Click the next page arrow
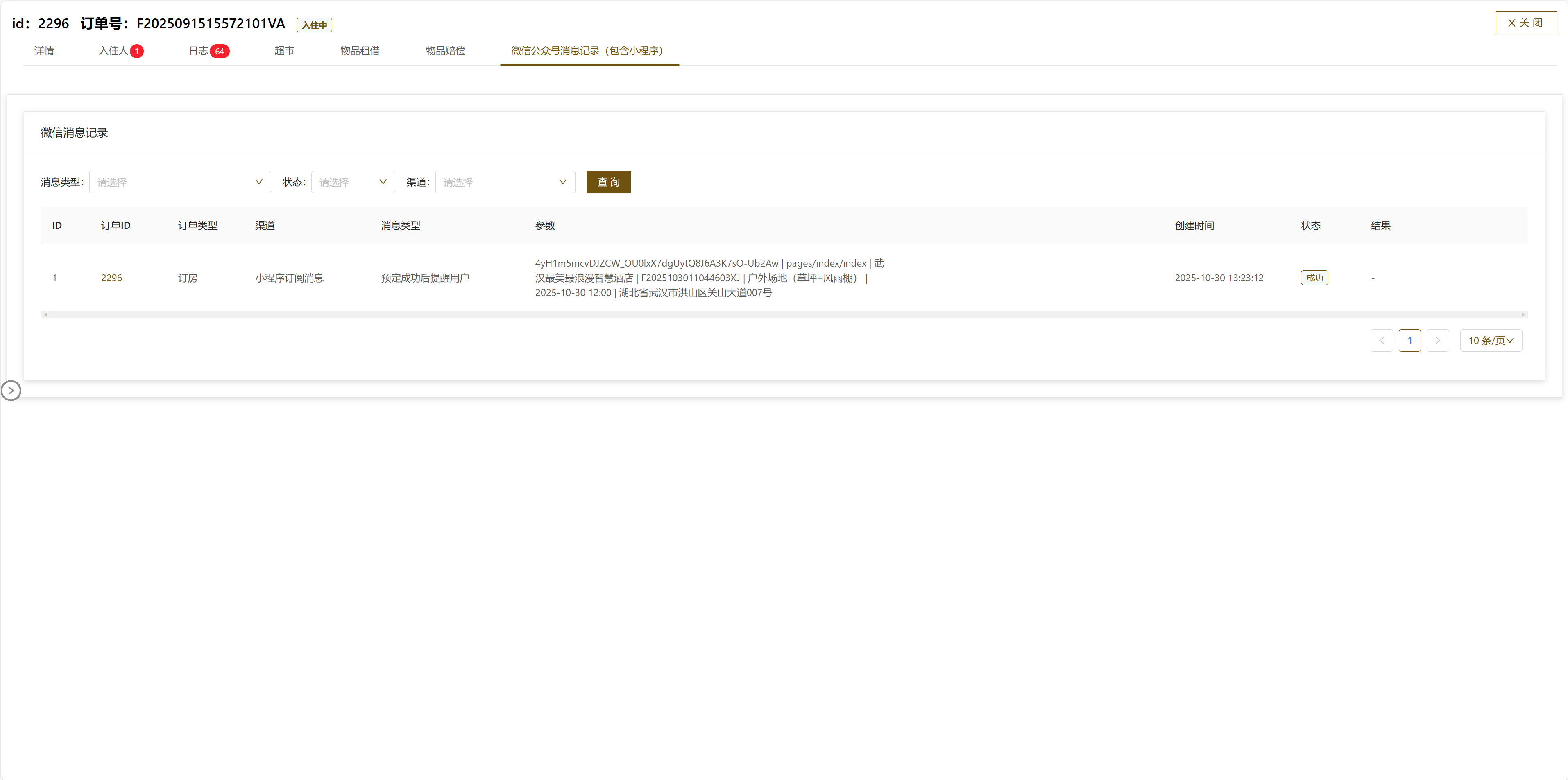This screenshot has width=1568, height=780. (1437, 341)
